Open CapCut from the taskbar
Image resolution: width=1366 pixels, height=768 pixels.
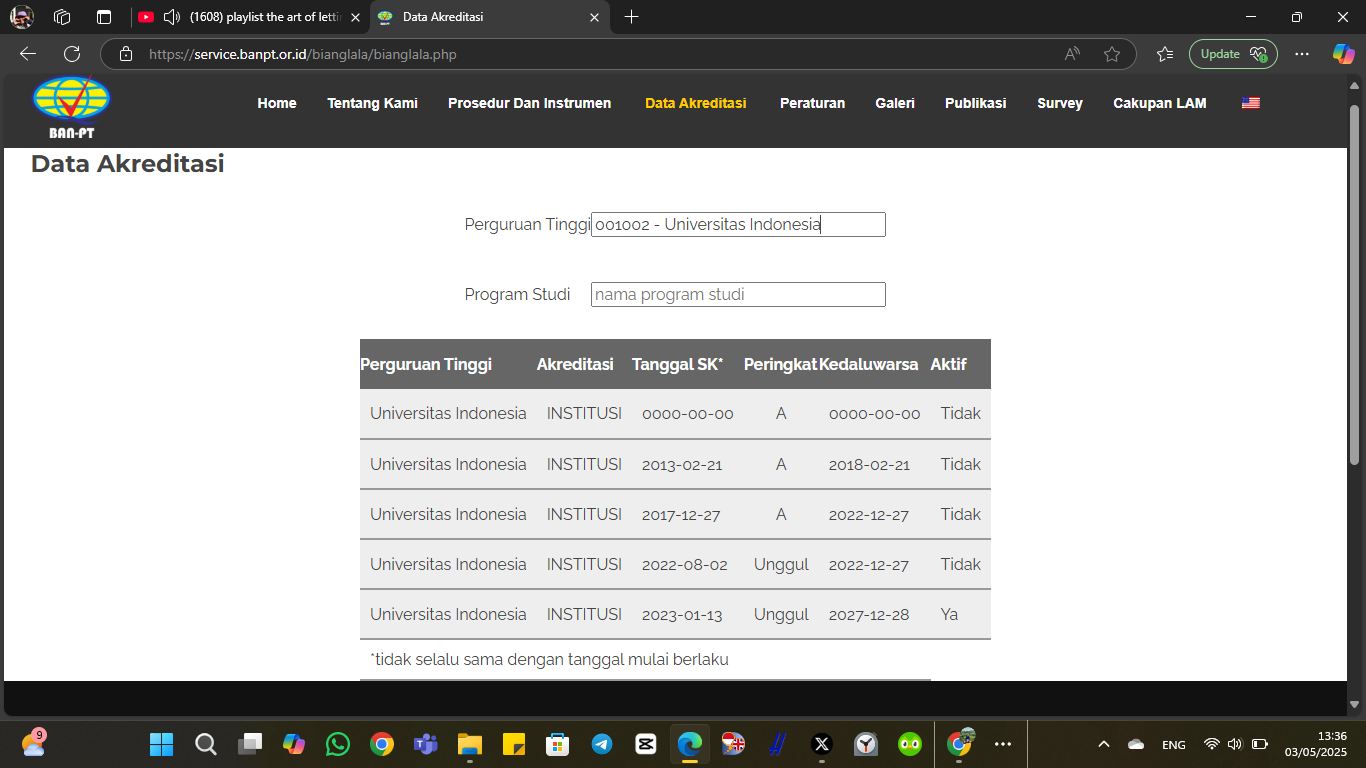645,744
